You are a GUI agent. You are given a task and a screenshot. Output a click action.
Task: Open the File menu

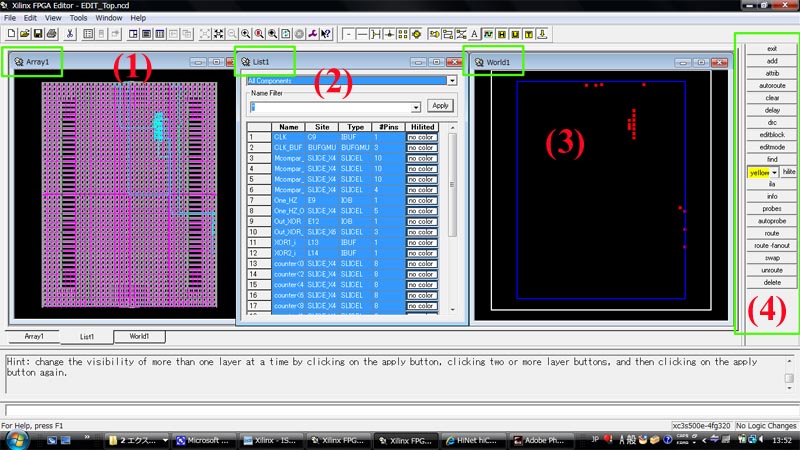[10, 18]
